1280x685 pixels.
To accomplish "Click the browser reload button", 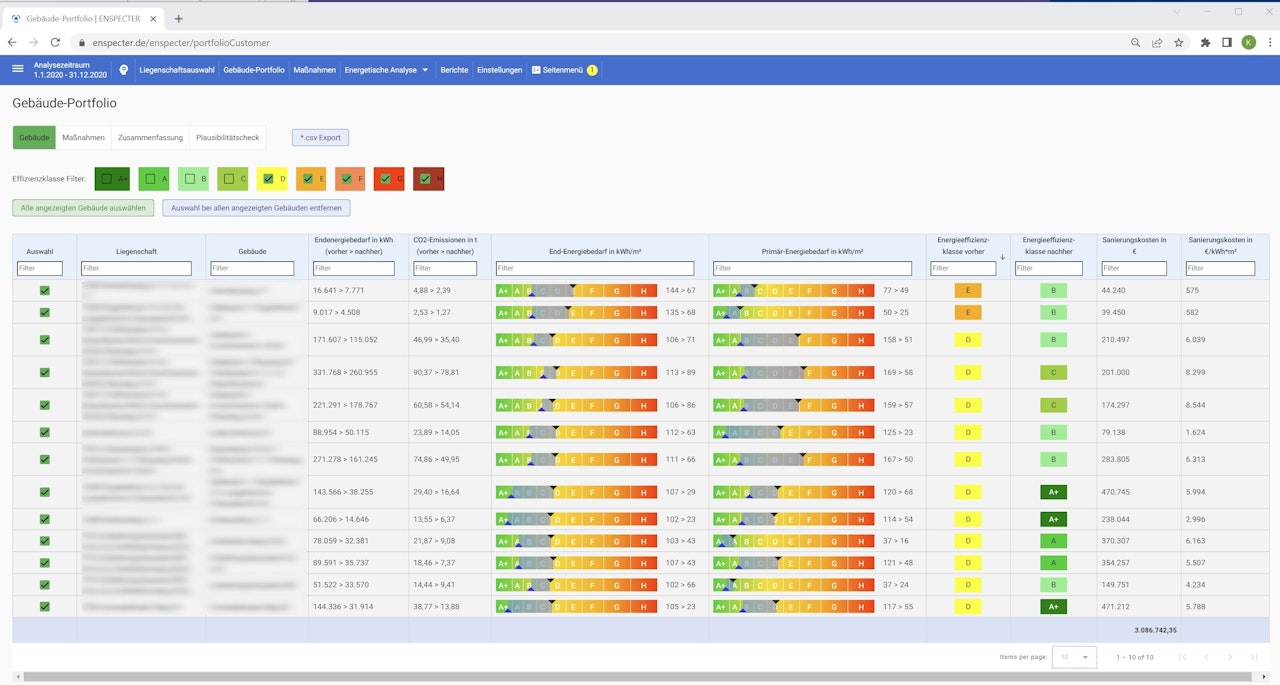I will (55, 43).
